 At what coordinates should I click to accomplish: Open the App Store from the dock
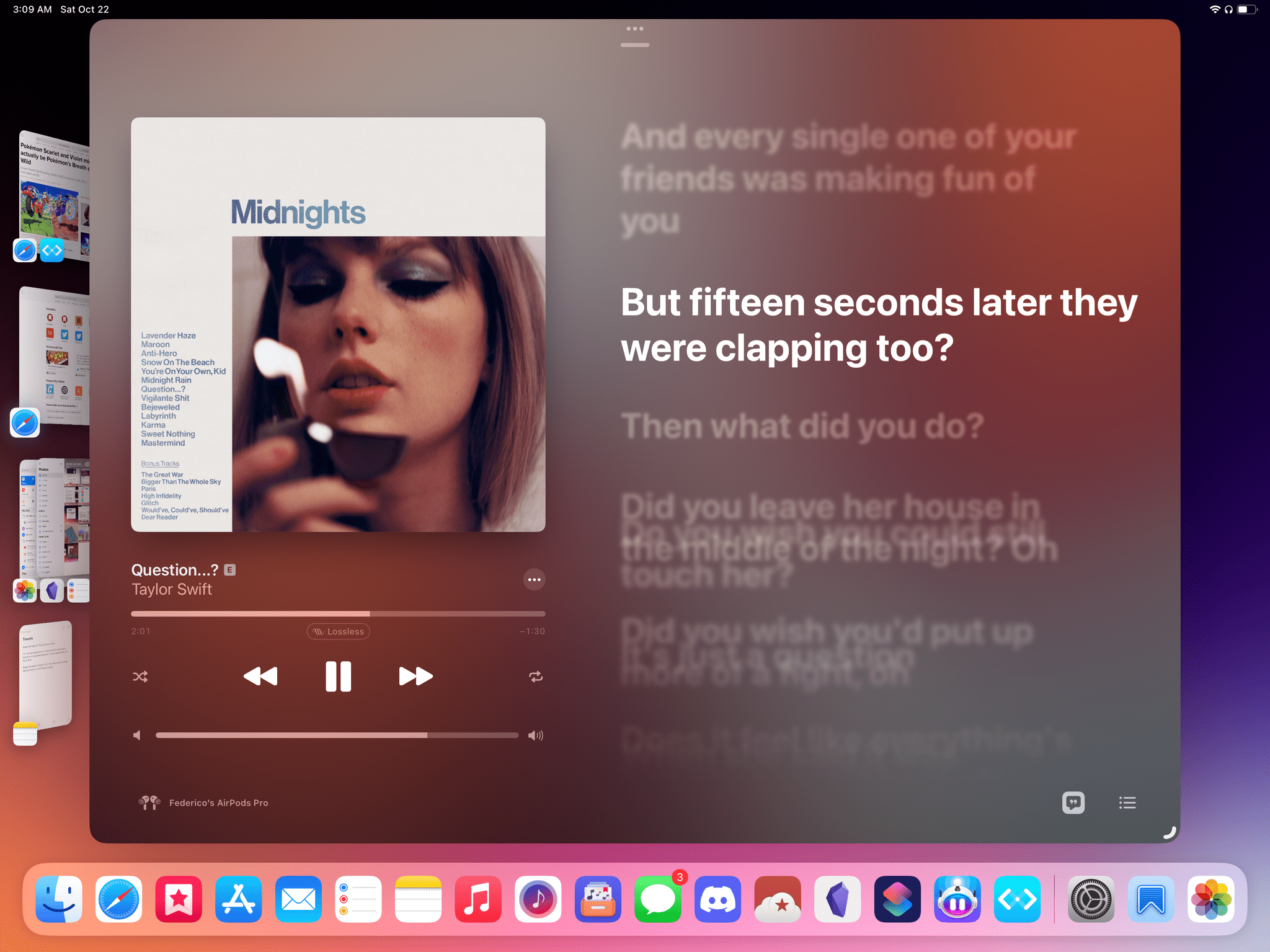click(x=239, y=899)
